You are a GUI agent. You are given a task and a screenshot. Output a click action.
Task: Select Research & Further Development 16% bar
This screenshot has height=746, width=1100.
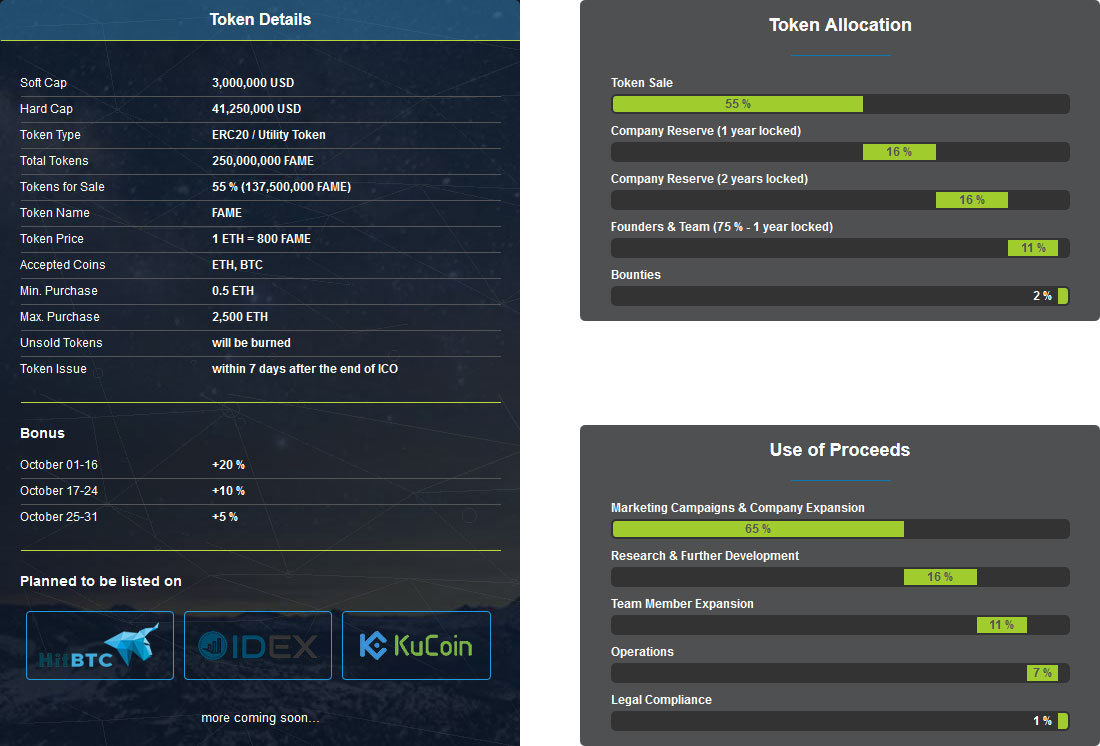940,577
